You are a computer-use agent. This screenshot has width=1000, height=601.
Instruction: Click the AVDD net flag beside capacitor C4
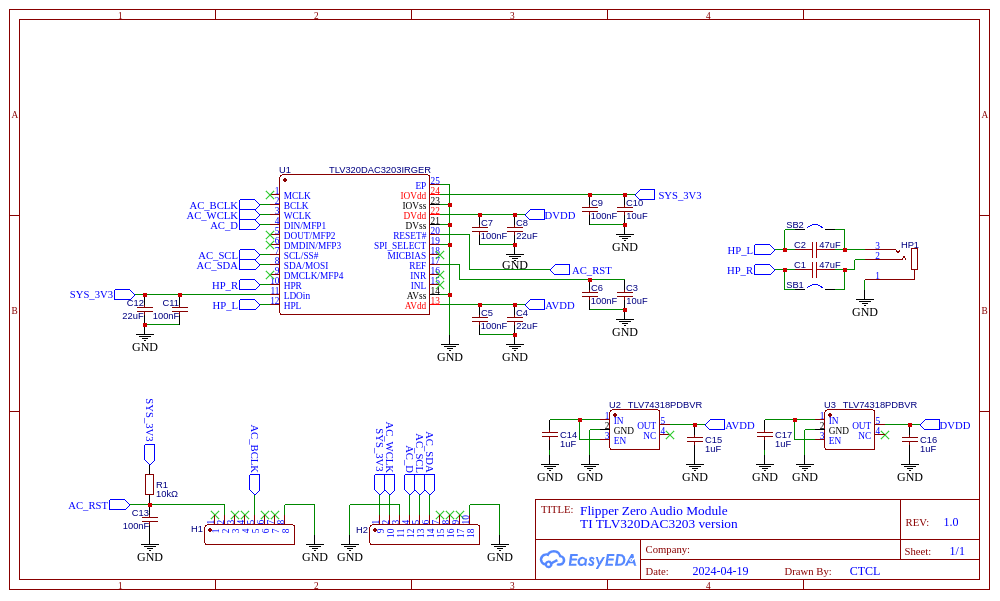pyautogui.click(x=534, y=304)
